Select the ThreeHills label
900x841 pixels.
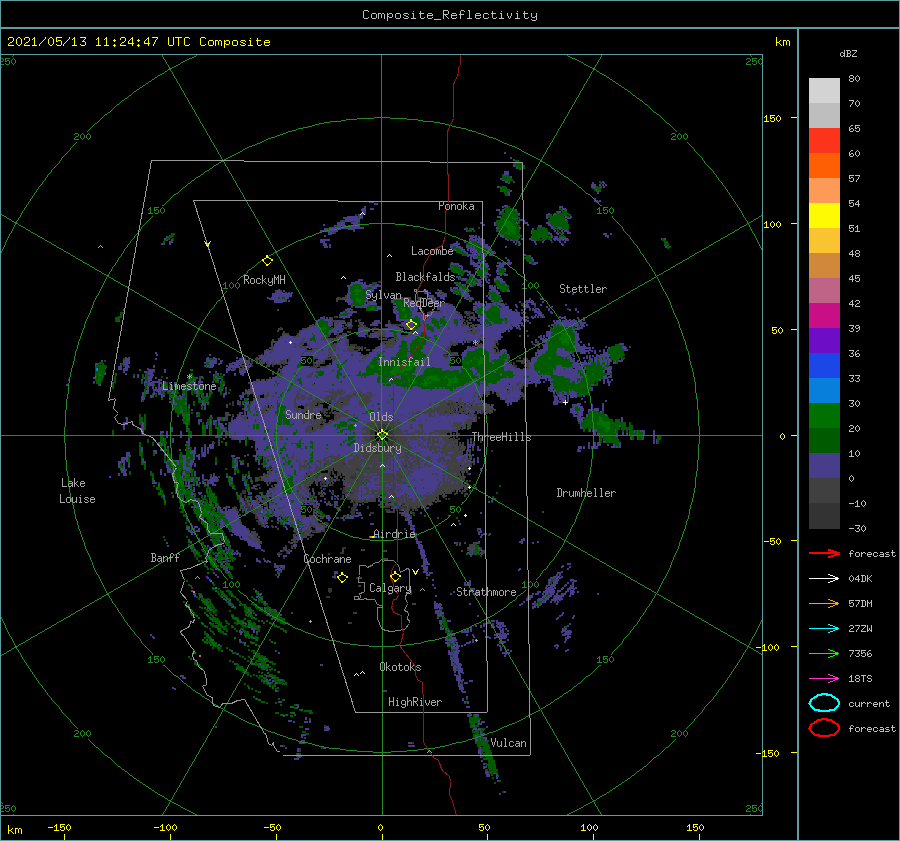click(x=501, y=437)
